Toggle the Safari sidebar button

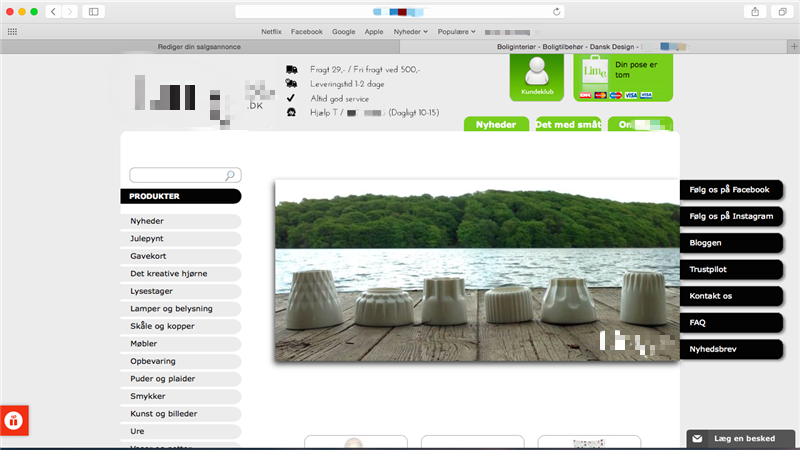[x=94, y=11]
